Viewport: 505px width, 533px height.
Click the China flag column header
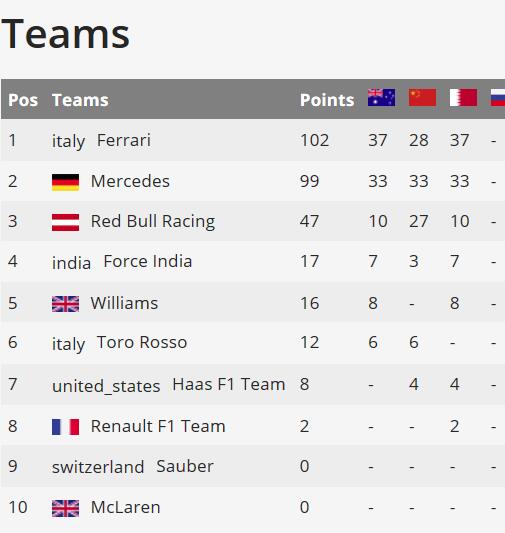coord(422,98)
